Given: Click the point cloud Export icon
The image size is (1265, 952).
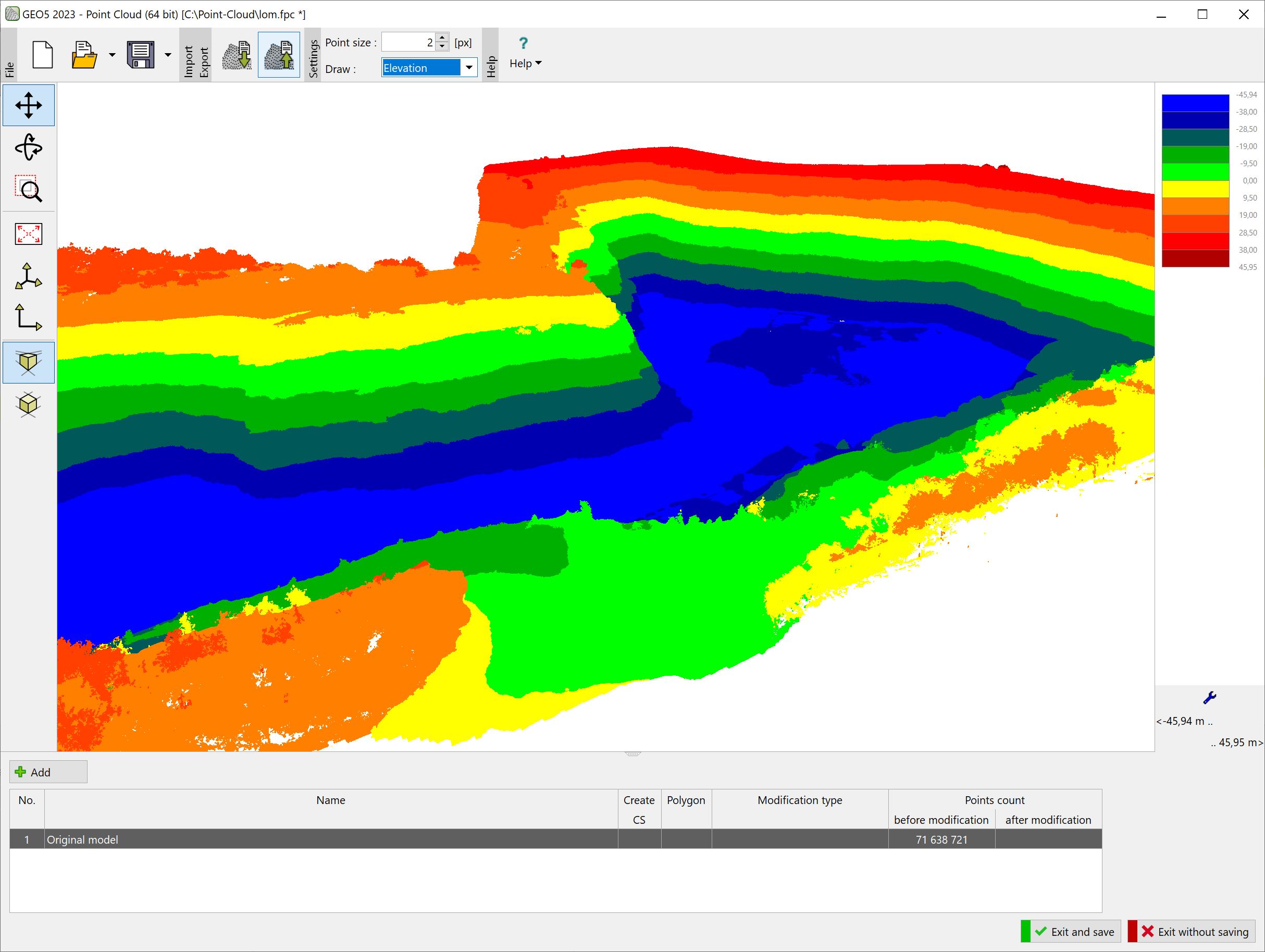Looking at the screenshot, I should [279, 54].
